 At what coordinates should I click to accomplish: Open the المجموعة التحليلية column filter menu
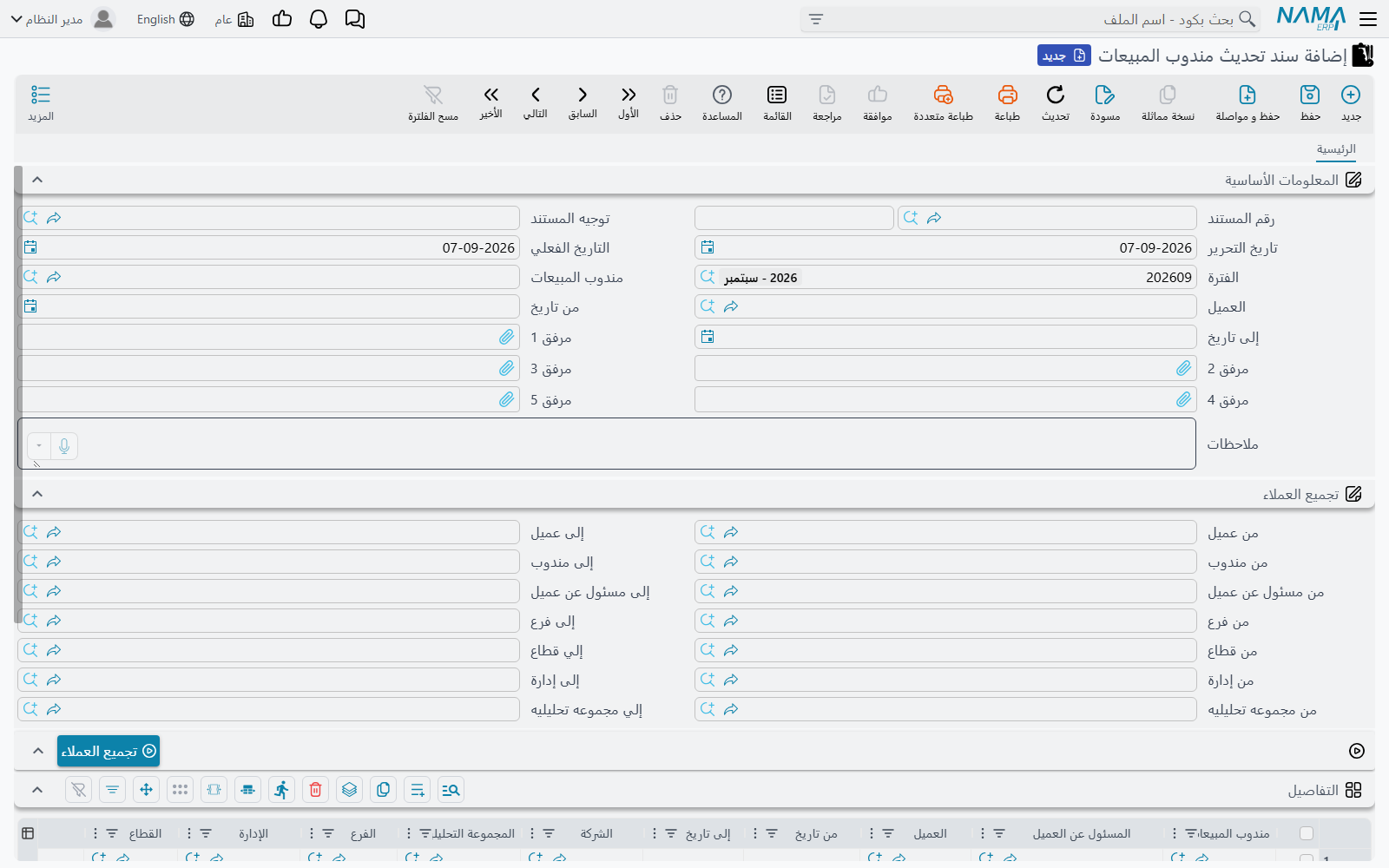tap(425, 833)
